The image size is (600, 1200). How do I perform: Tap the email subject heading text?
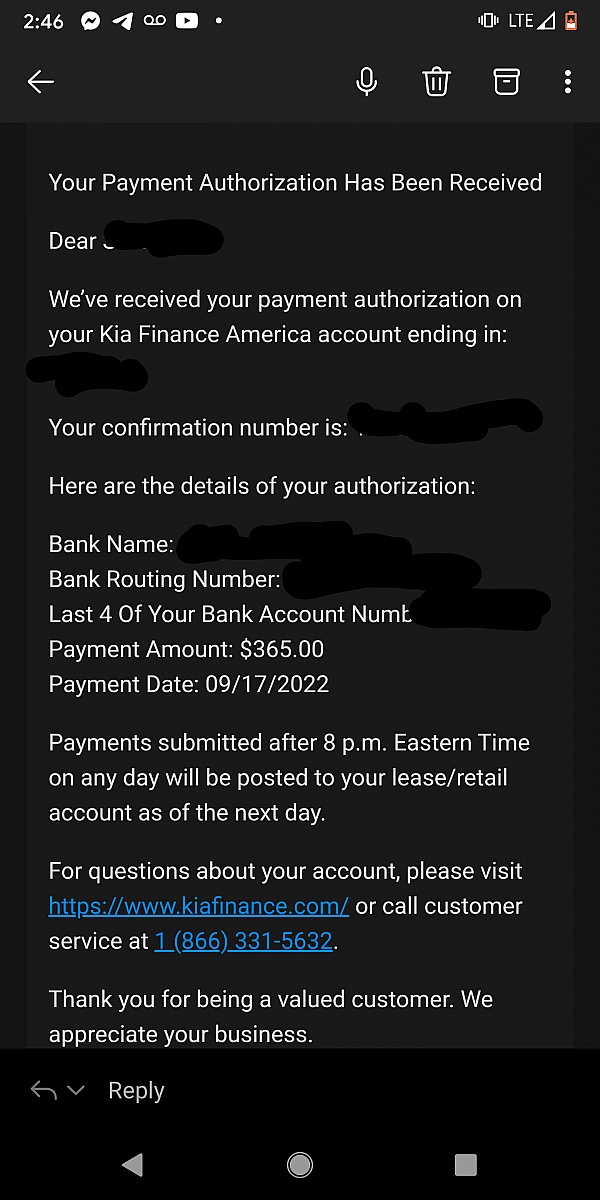(295, 183)
